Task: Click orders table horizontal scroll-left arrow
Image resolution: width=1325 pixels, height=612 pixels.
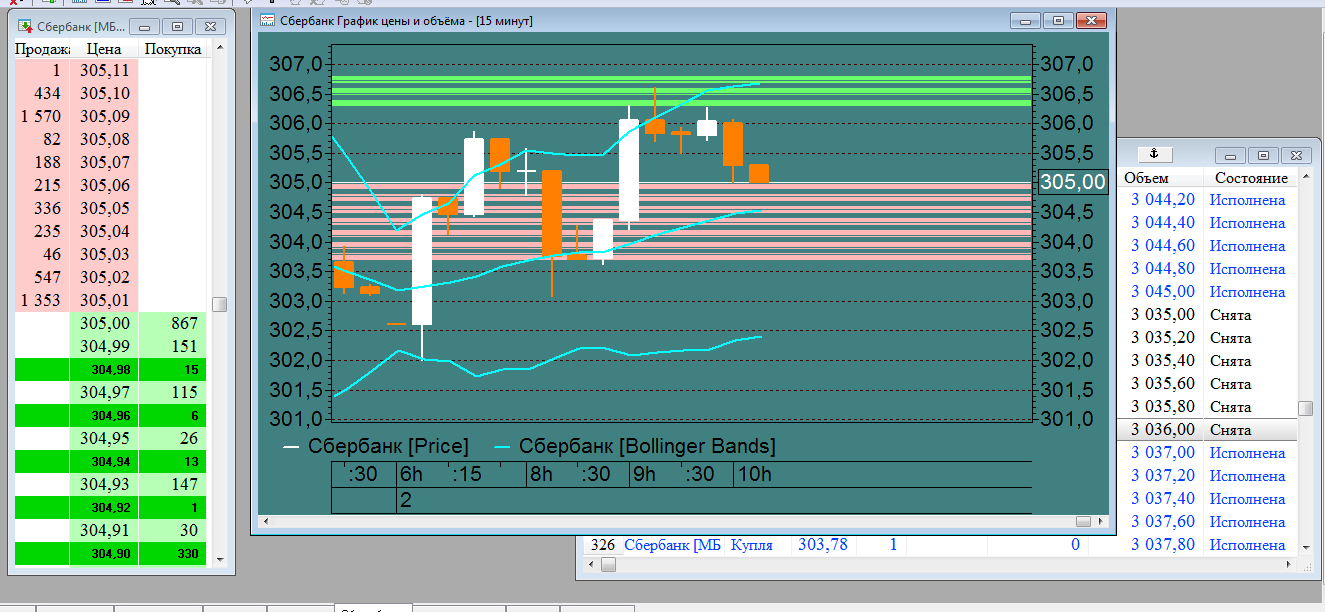Action: pyautogui.click(x=591, y=566)
